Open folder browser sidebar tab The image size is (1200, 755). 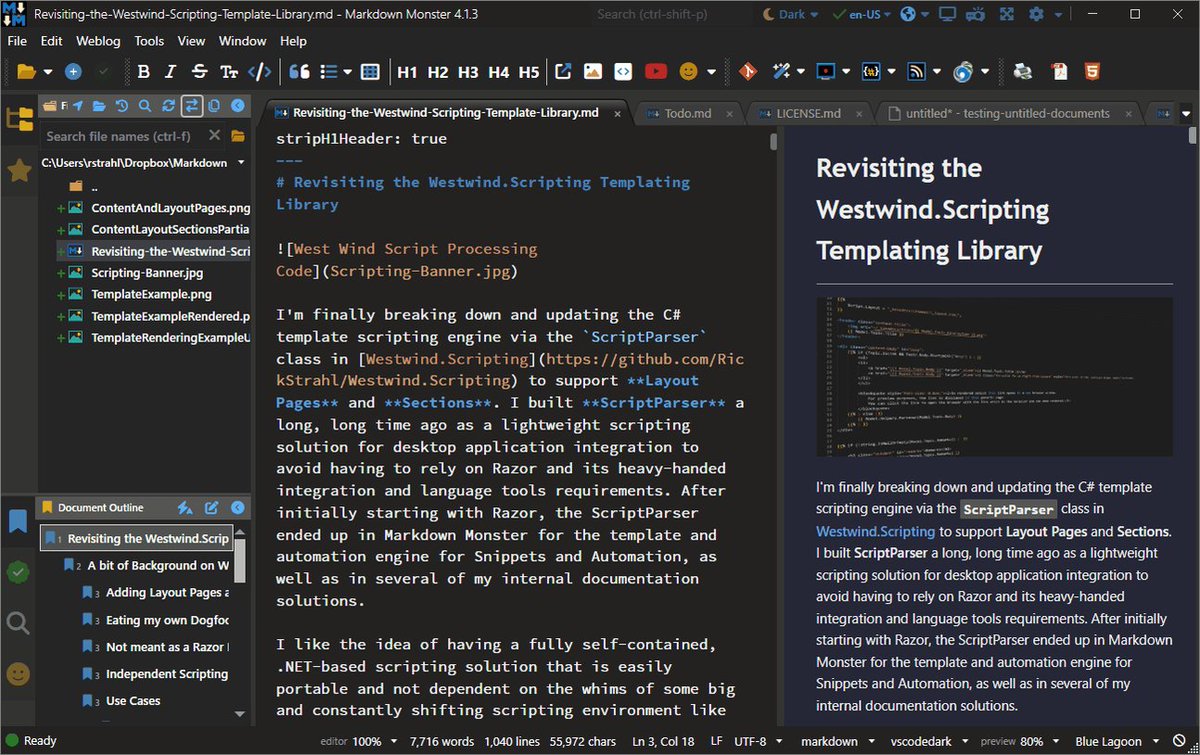[x=18, y=119]
